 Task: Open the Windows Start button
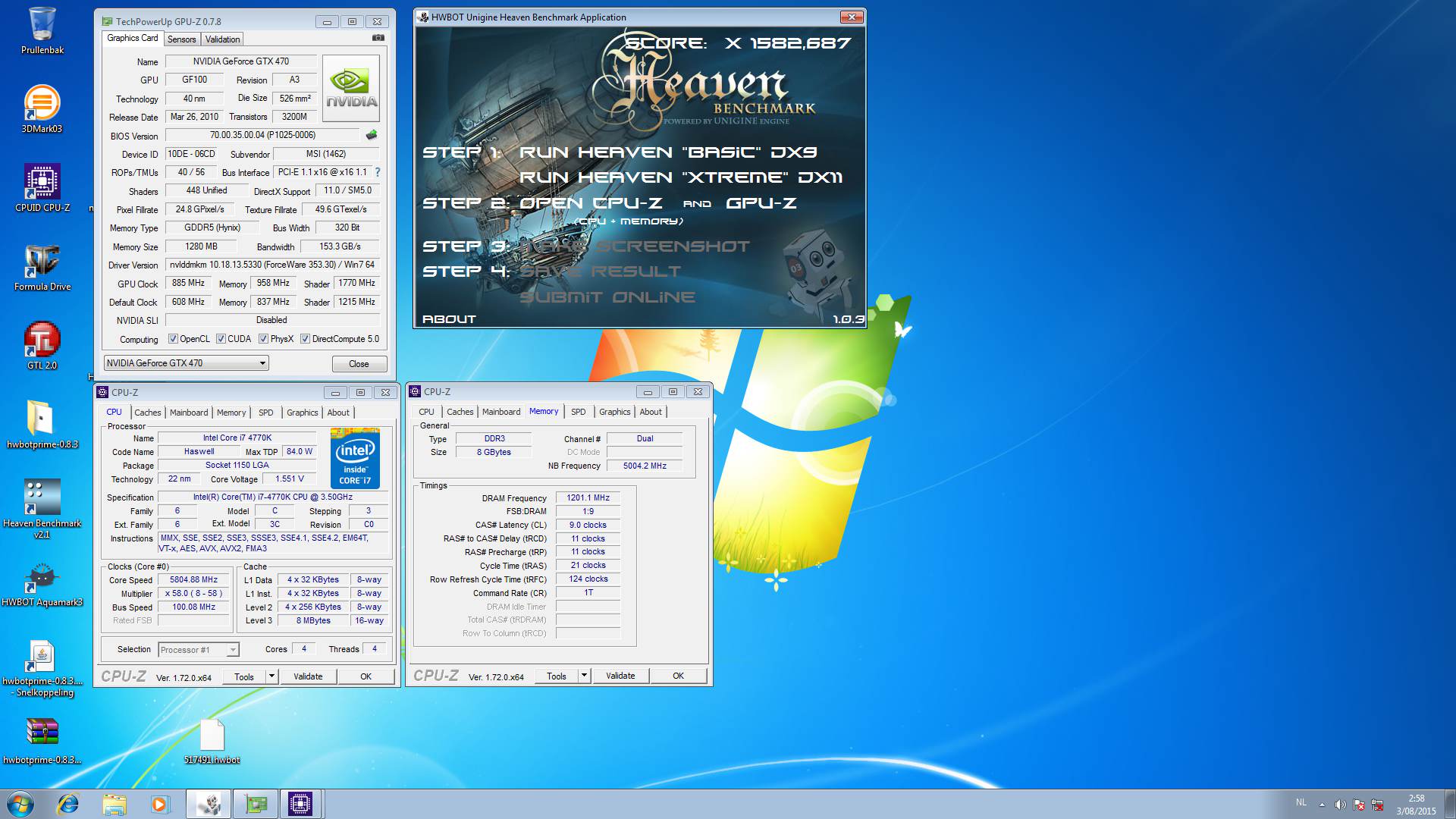[20, 804]
